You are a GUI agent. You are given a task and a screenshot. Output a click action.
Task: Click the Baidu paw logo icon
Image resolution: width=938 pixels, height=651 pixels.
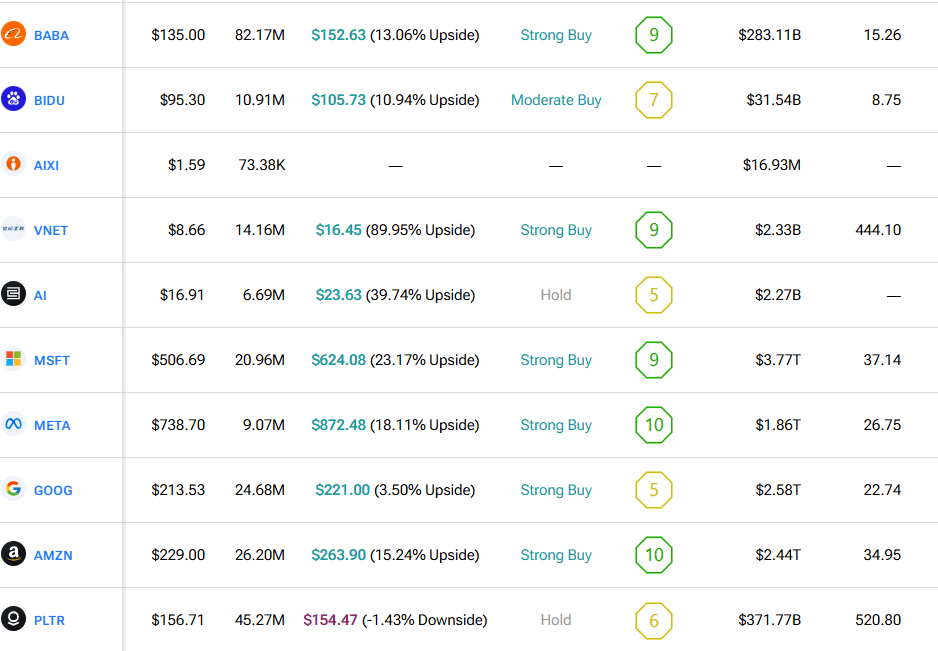(x=13, y=99)
